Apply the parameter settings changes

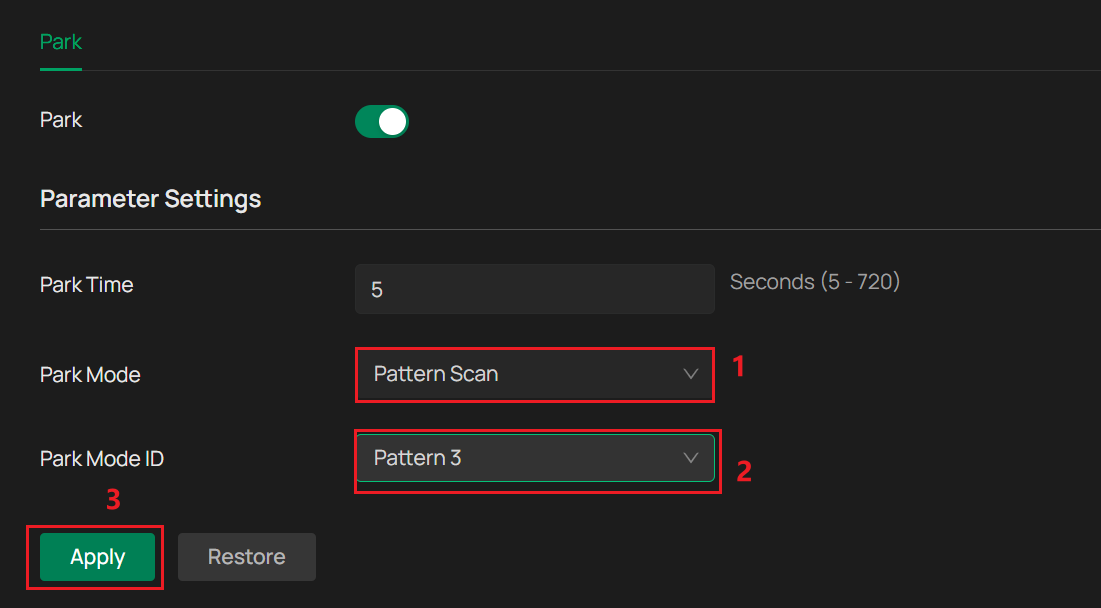coord(95,557)
